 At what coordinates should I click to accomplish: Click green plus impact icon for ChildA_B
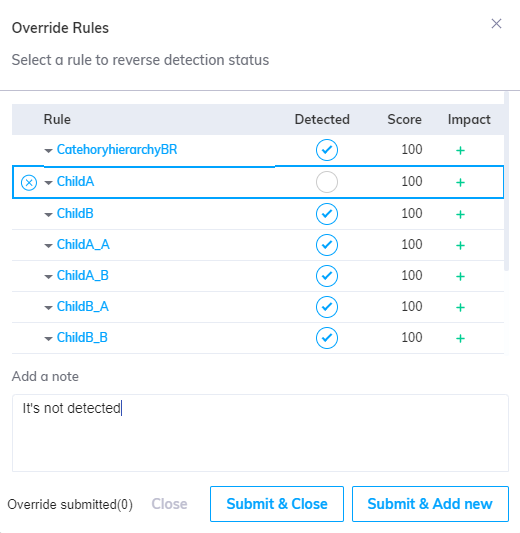[x=460, y=276]
